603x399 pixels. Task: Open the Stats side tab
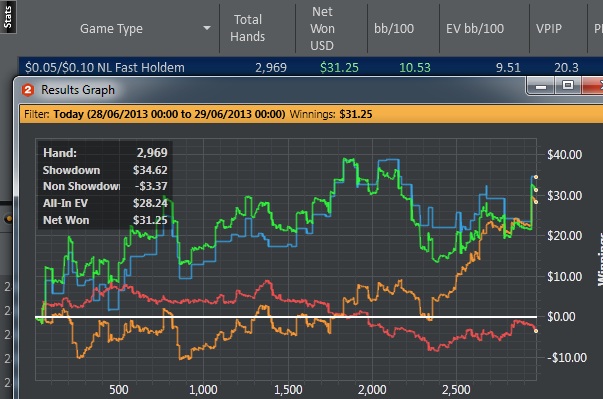8,17
